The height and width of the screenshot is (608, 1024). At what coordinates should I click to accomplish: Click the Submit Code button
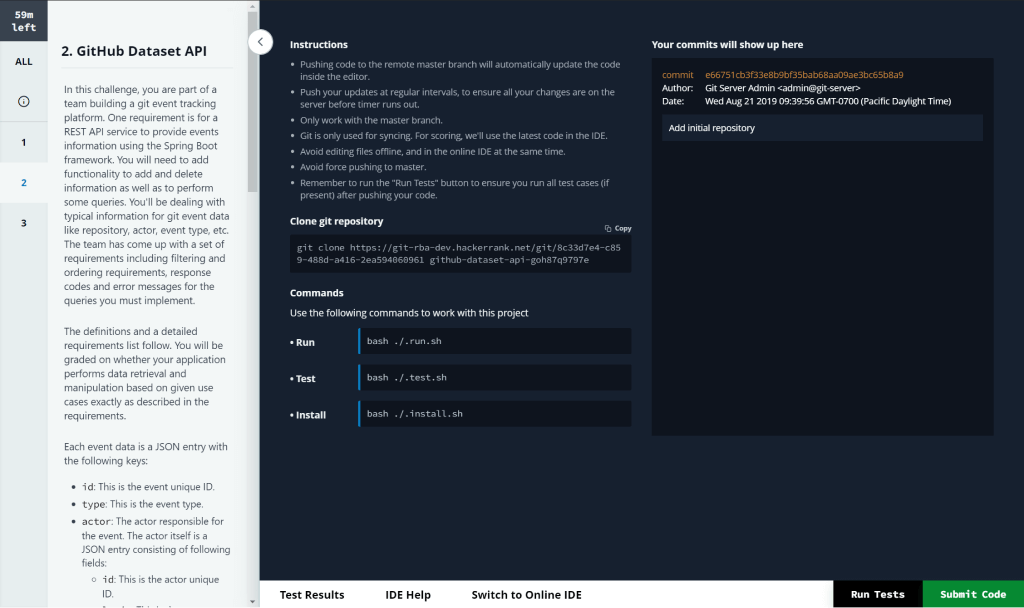coord(973,594)
